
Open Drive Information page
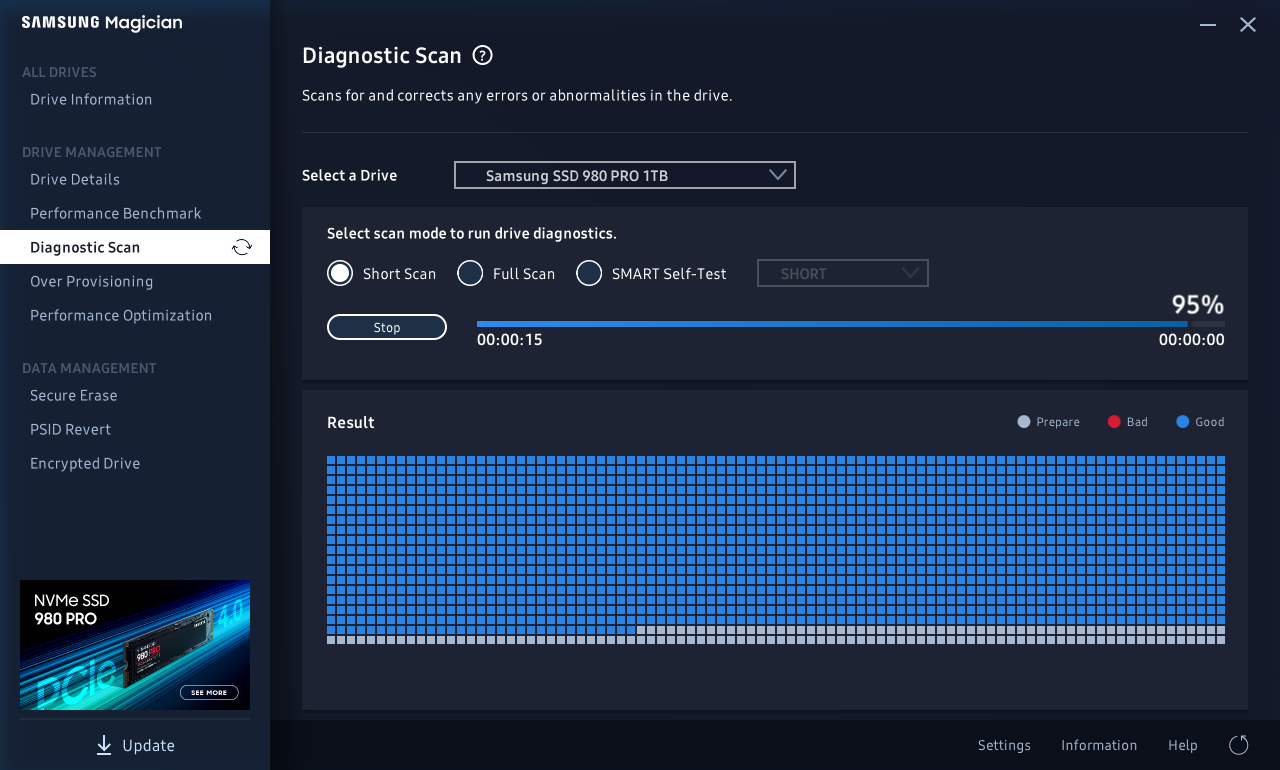point(91,99)
